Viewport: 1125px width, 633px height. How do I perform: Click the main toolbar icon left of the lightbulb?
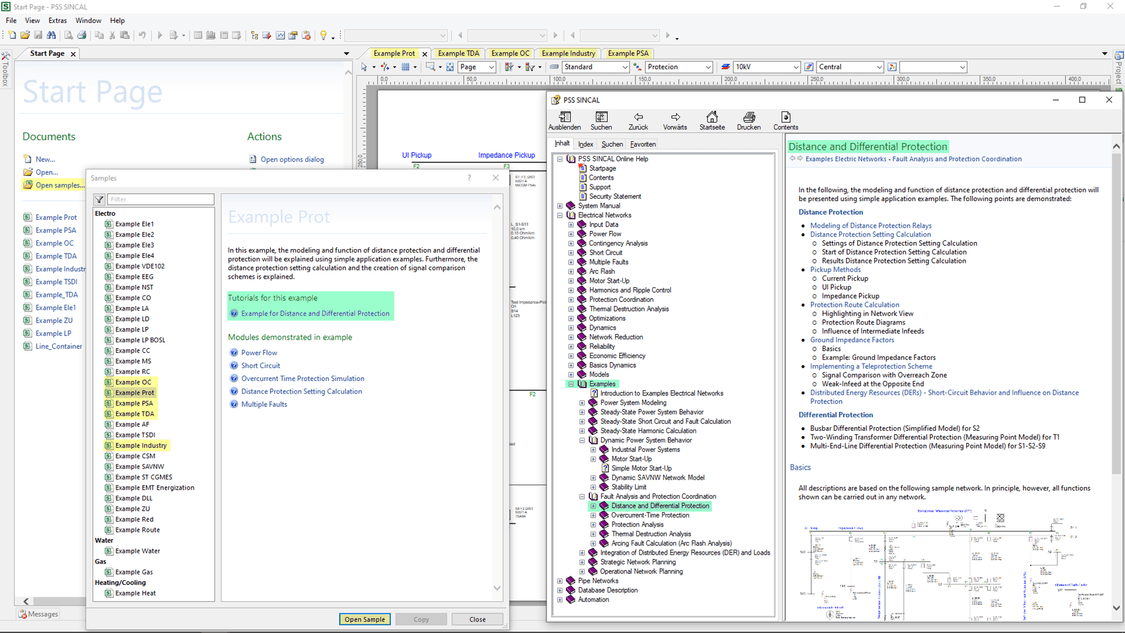306,35
